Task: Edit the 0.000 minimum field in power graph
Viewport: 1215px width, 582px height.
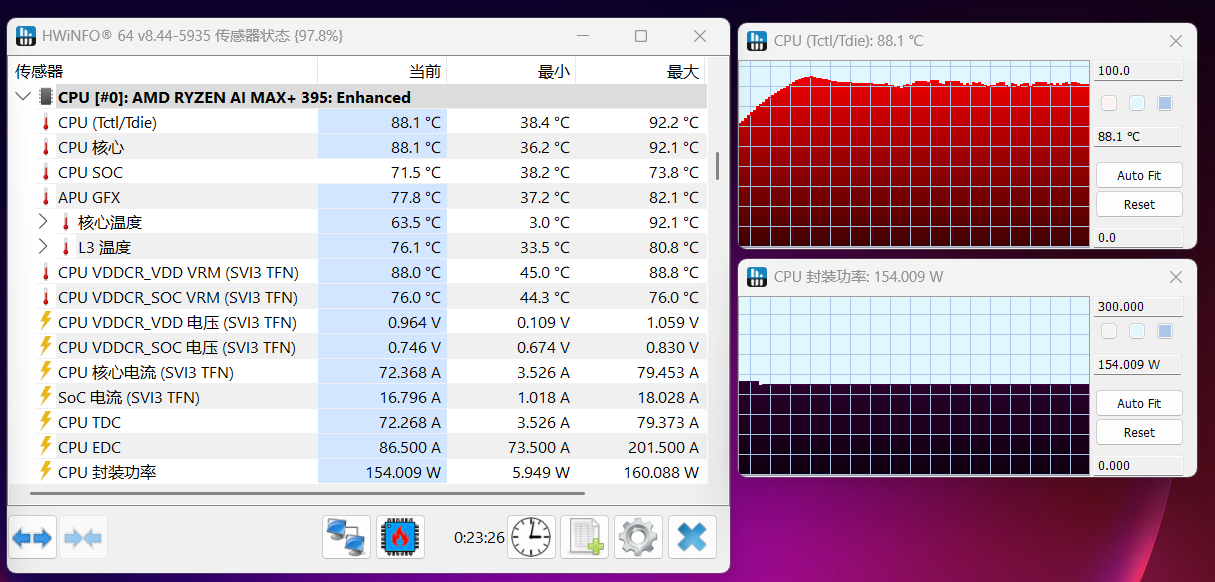Action: pos(1138,465)
